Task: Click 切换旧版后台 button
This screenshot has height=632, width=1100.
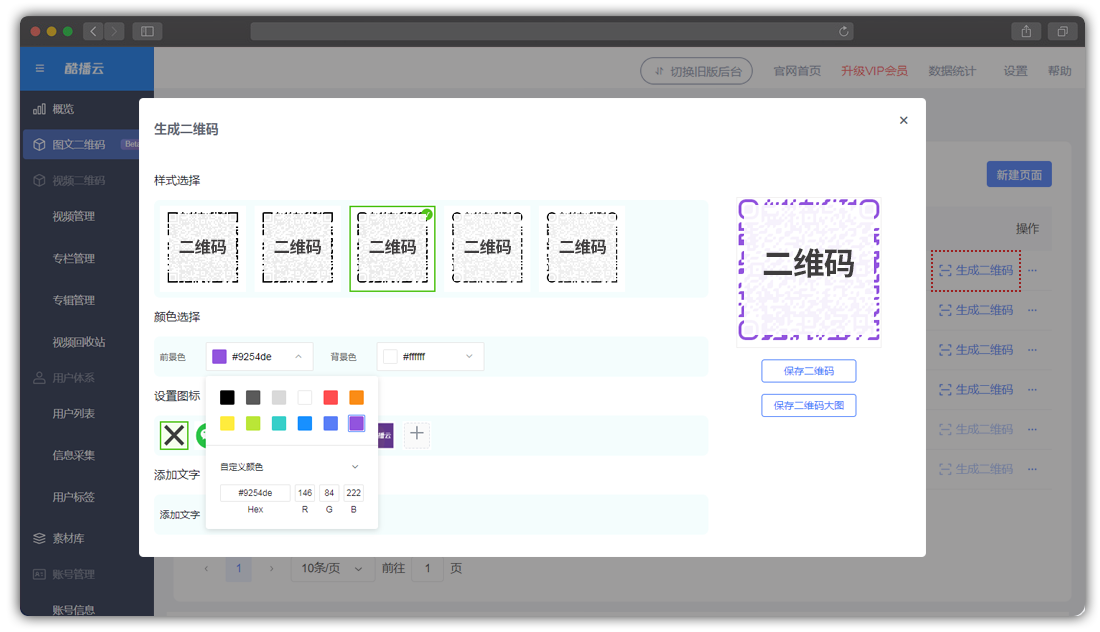Action: tap(697, 71)
